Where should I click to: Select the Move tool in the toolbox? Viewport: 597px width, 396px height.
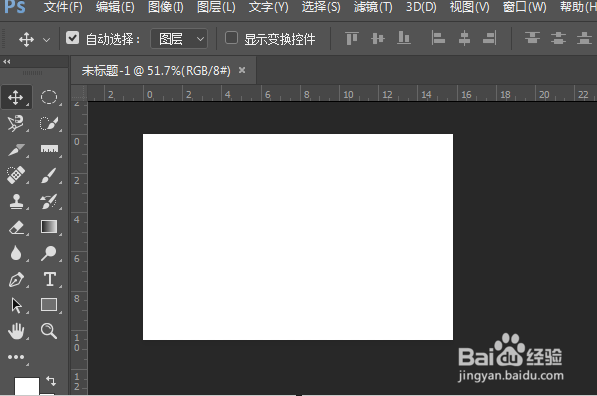(16, 97)
